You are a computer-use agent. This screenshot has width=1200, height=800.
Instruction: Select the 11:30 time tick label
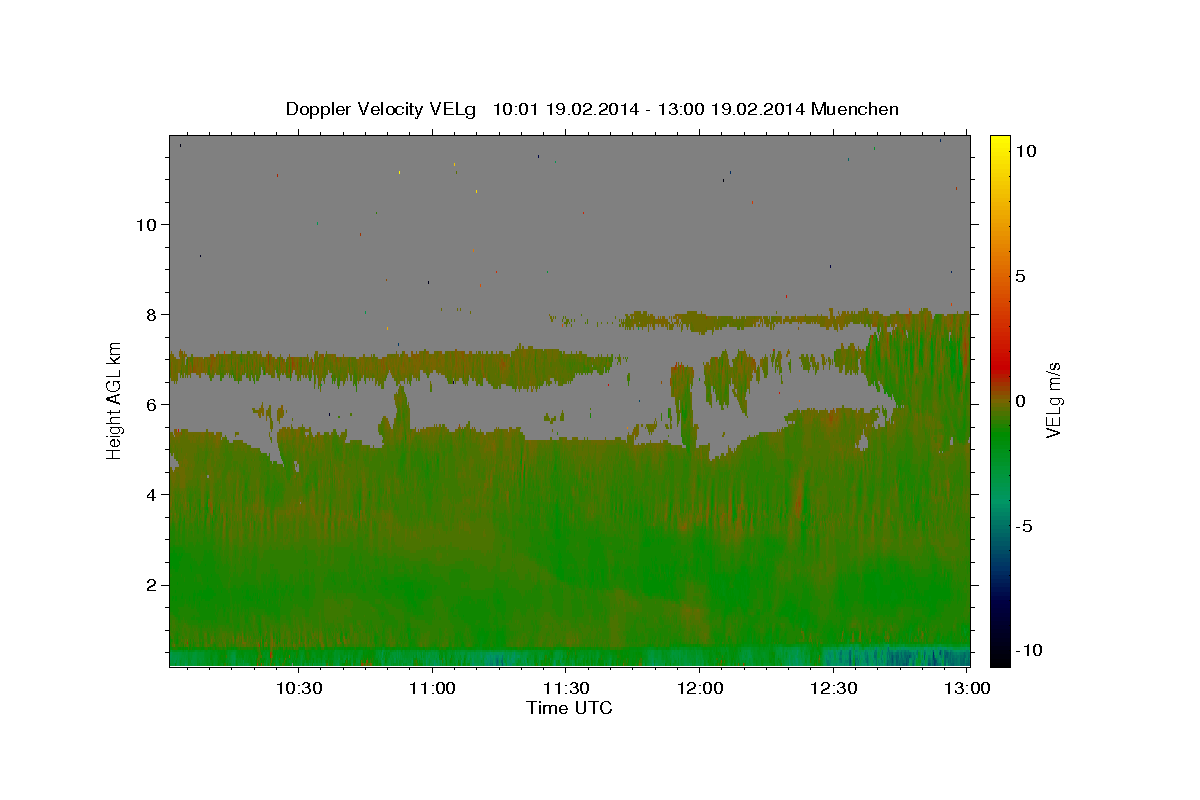click(x=566, y=688)
